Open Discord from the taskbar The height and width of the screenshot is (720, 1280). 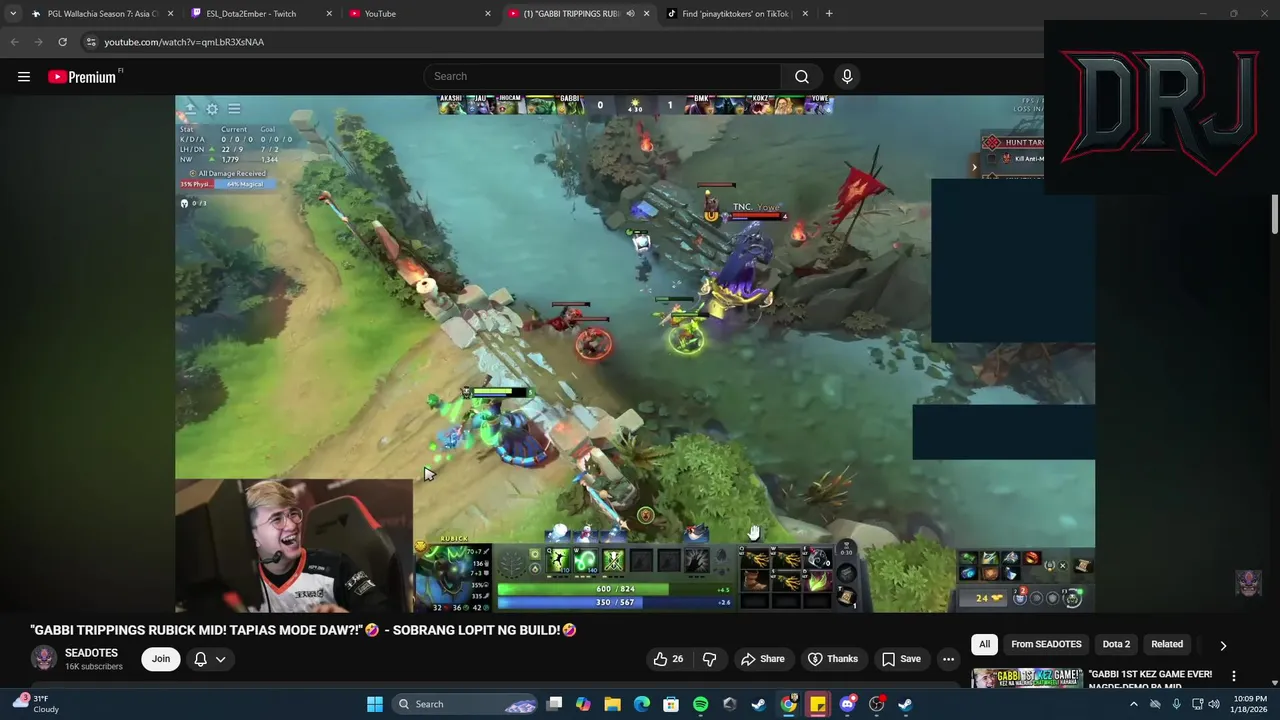click(847, 704)
